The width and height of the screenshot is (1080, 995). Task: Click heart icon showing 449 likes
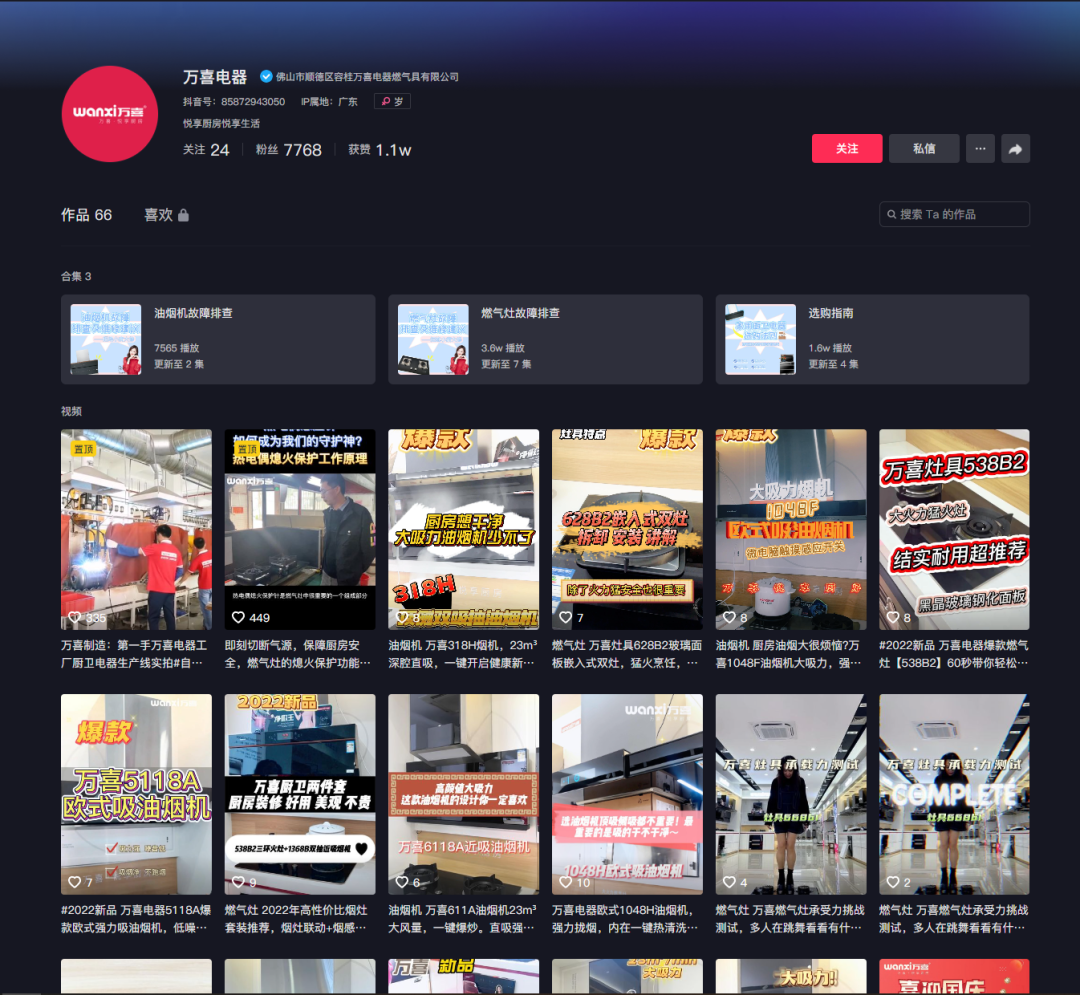pos(238,618)
